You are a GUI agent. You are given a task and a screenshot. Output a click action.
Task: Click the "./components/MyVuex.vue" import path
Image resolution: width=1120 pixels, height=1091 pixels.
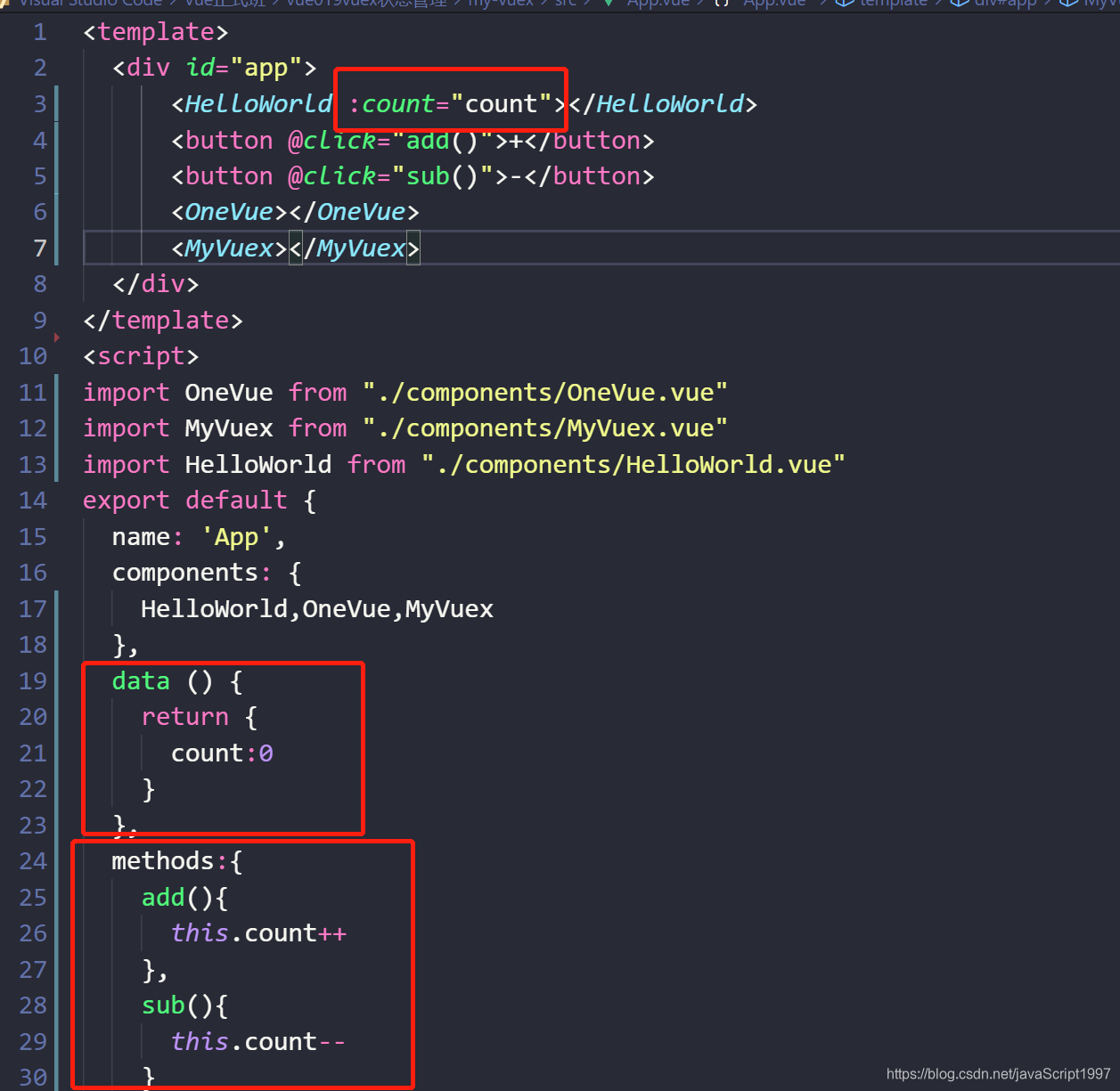pos(545,428)
